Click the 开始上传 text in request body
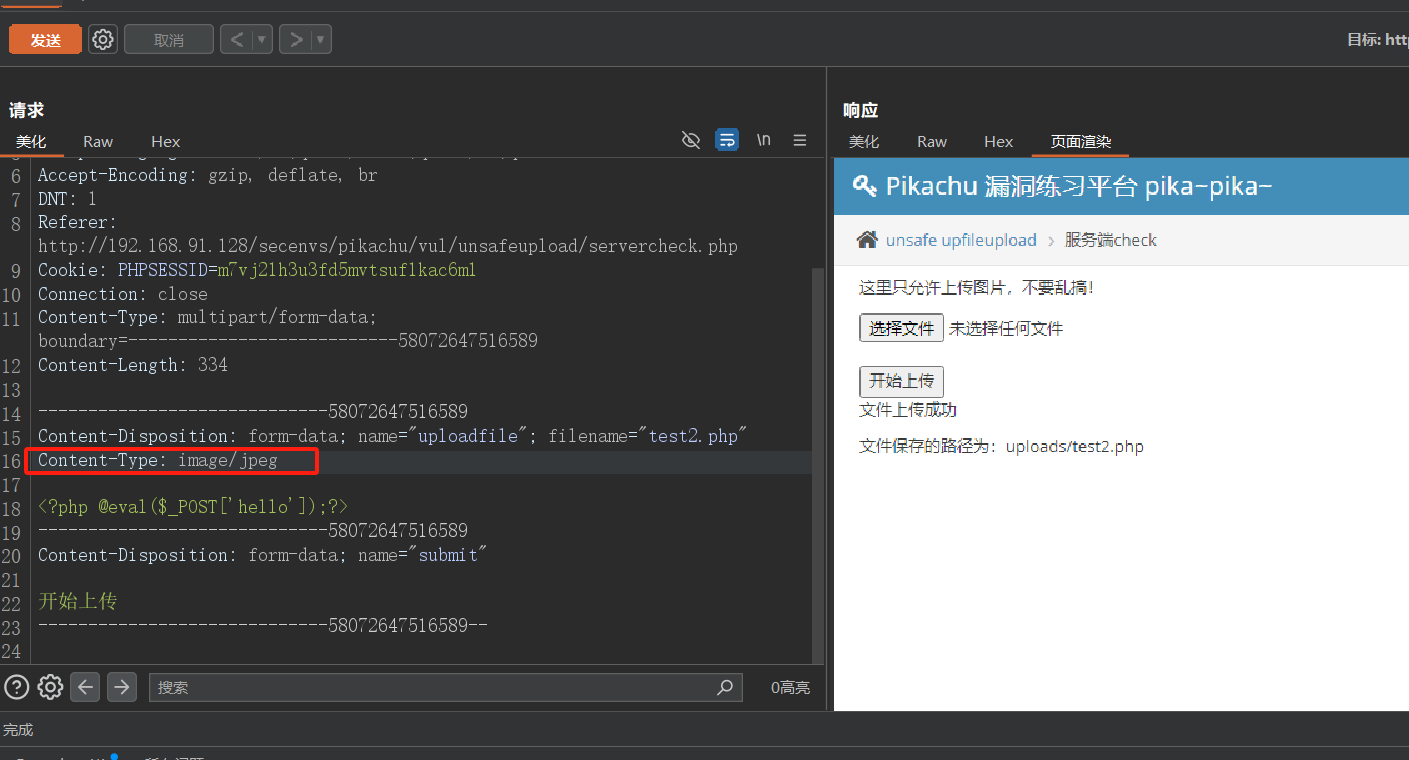This screenshot has width=1409, height=760. tap(78, 602)
